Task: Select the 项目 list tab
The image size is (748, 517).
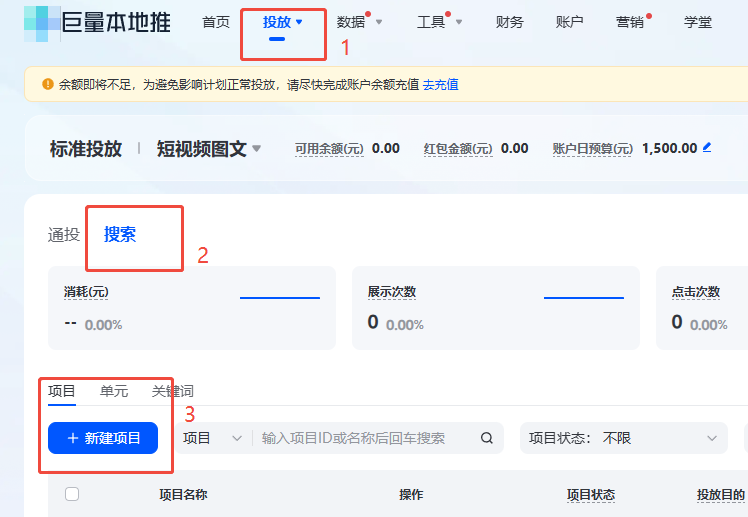Action: [x=62, y=391]
